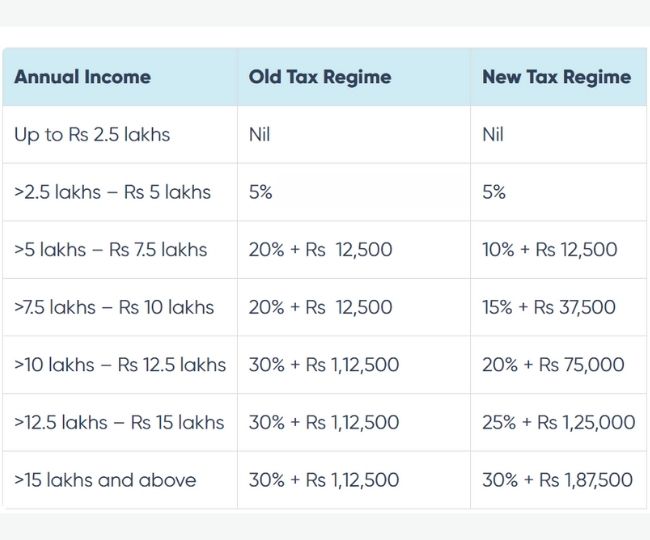The height and width of the screenshot is (540, 650).
Task: Select the '>7.5 lakhs – Rs 10 lakhs' row label
Action: point(114,307)
